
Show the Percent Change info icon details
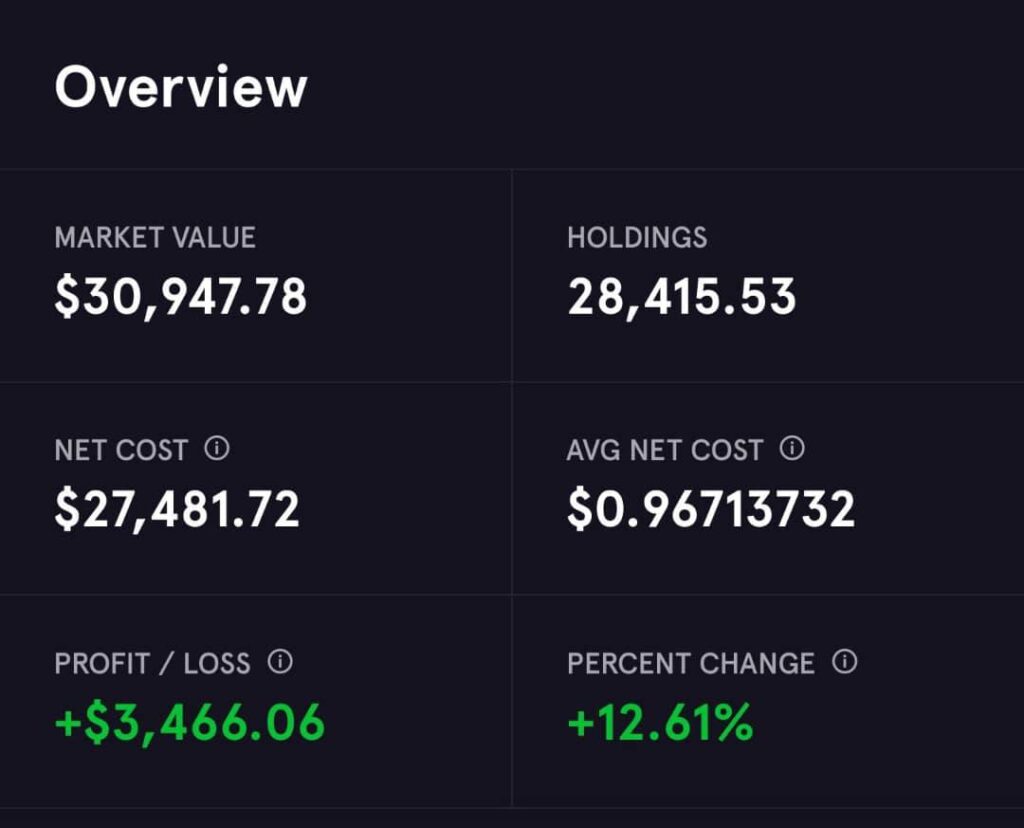845,661
